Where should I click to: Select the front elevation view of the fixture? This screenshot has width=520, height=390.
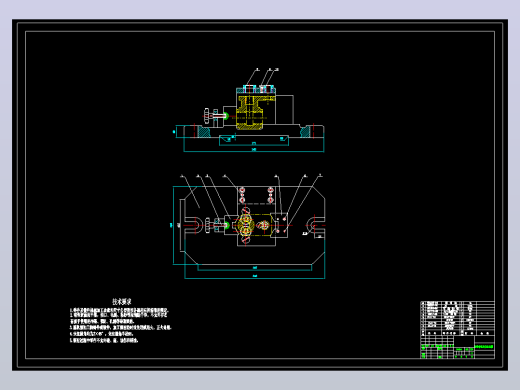[x=249, y=111]
